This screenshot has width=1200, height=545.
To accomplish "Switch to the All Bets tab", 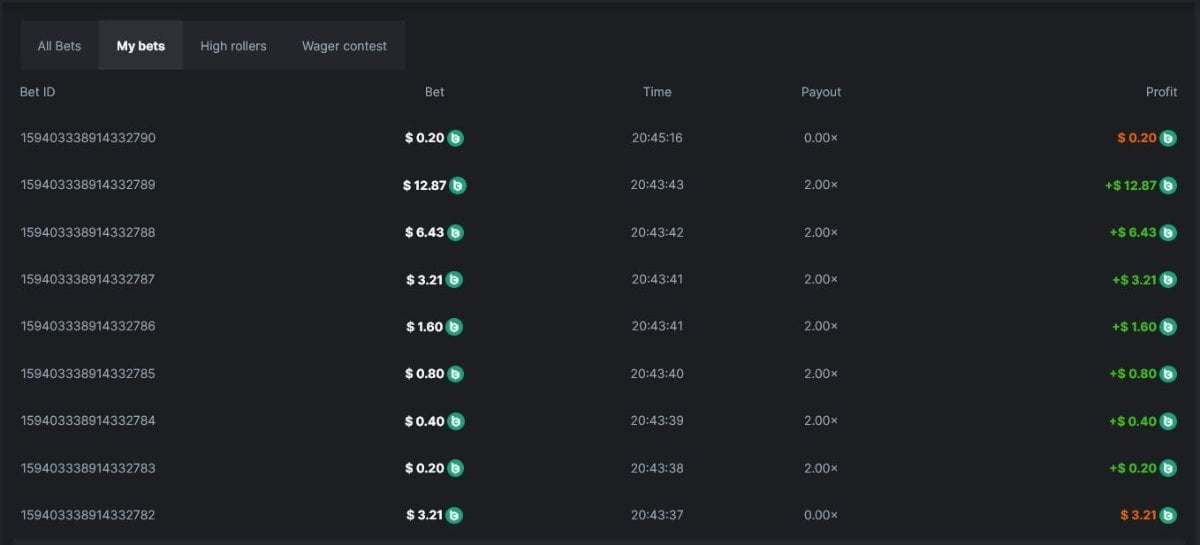I will 59,46.
